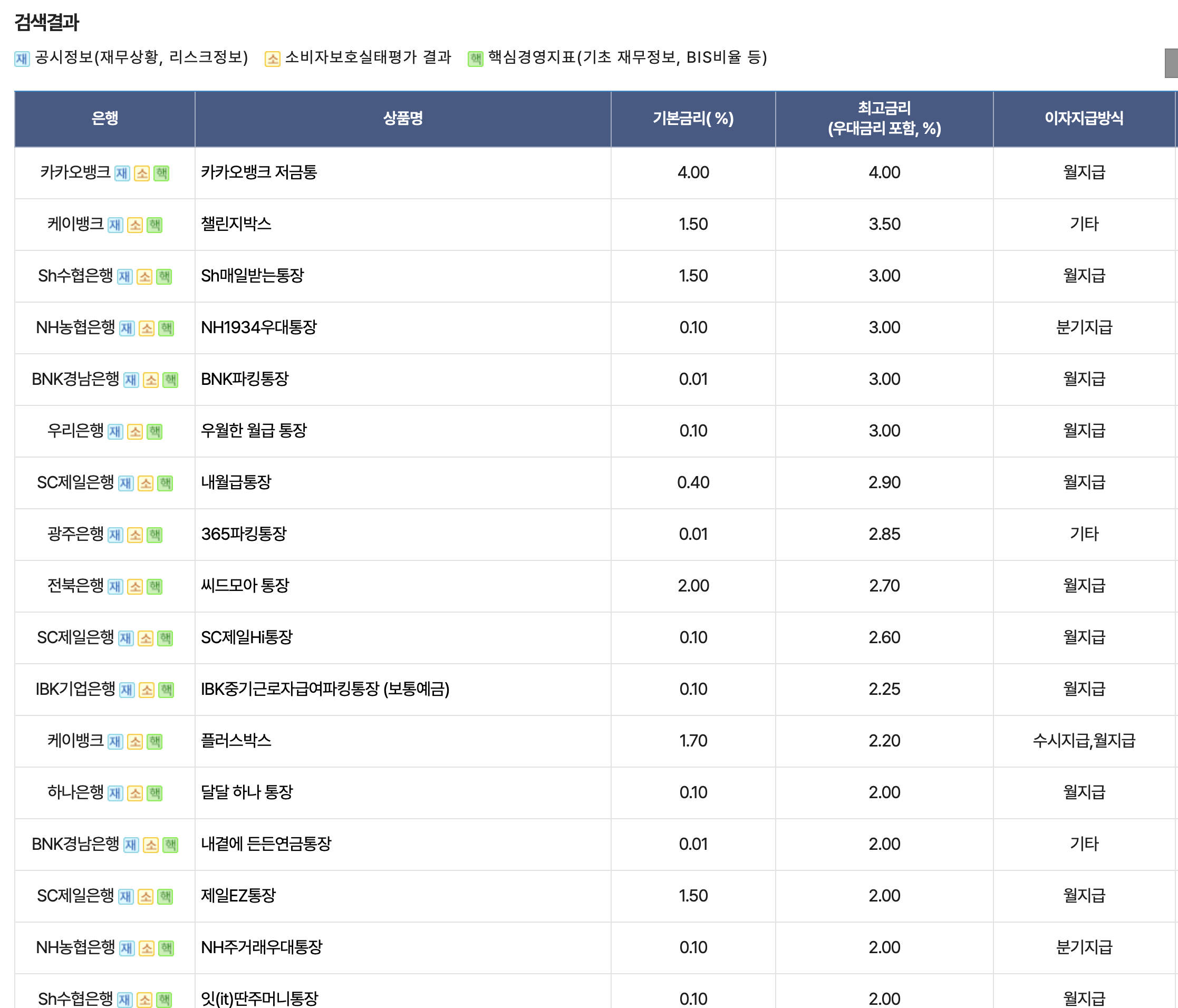Viewport: 1178px width, 1008px height.
Task: Click Sh수협은행 Sh매일받는통장 green 핵 icon
Action: point(165,277)
